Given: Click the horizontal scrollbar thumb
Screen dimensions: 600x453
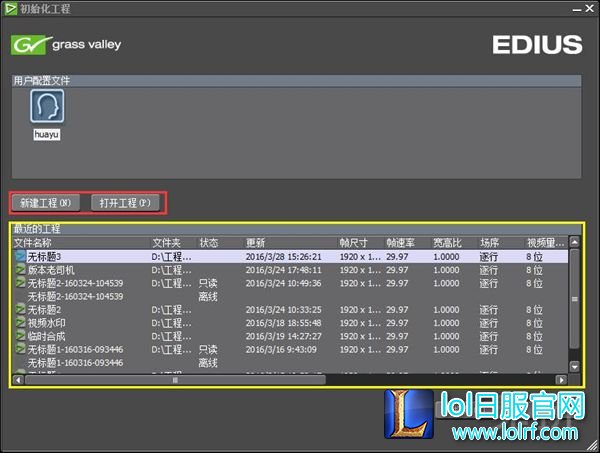Looking at the screenshot, I should pos(175,380).
